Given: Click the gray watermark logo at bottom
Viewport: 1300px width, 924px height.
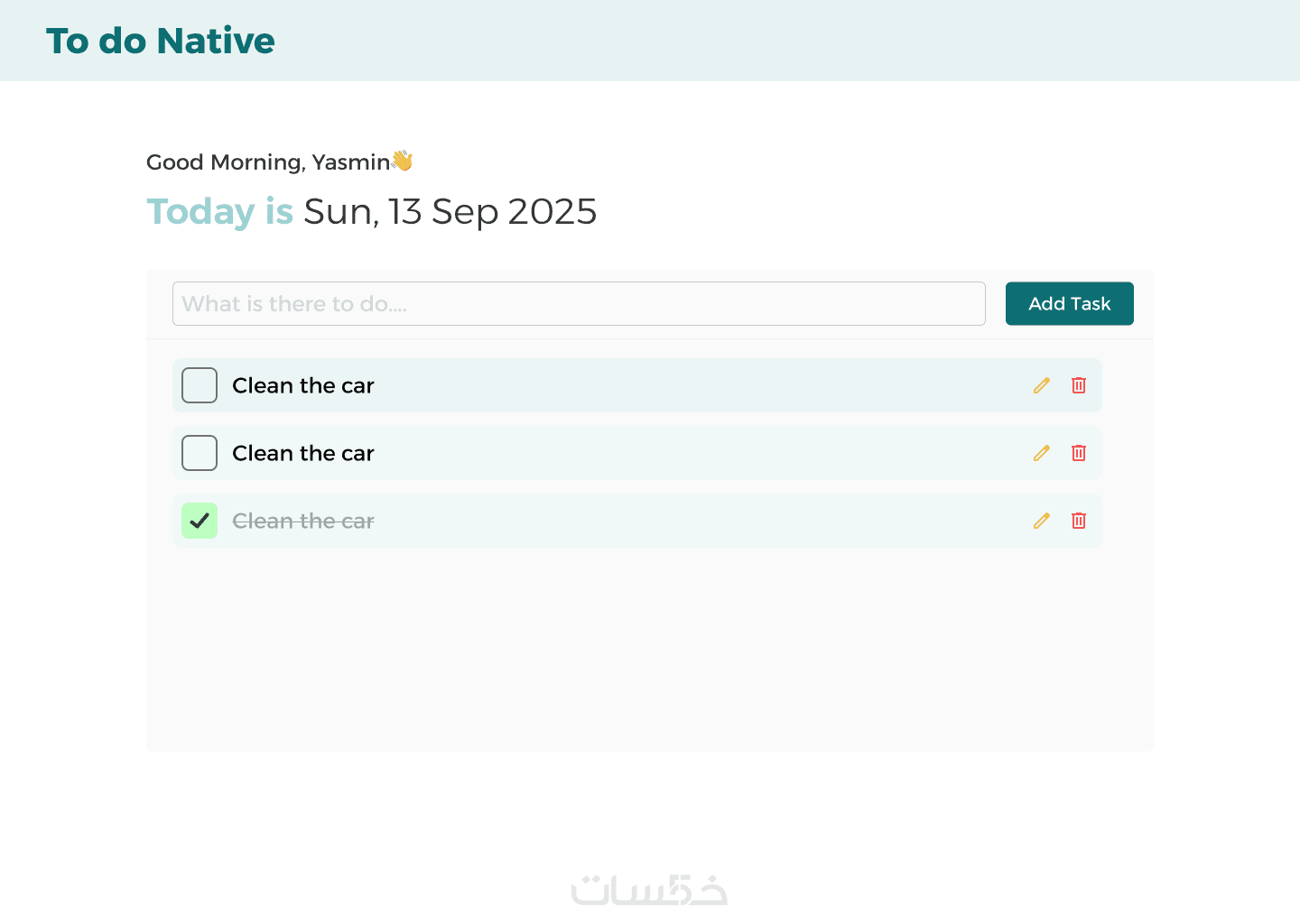Looking at the screenshot, I should pos(649,890).
